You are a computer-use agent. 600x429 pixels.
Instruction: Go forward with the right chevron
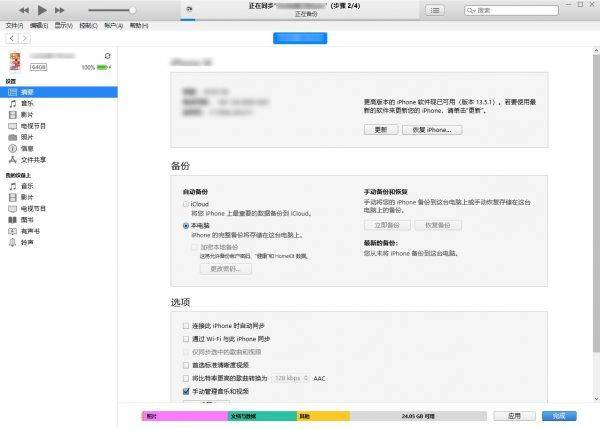[24, 38]
